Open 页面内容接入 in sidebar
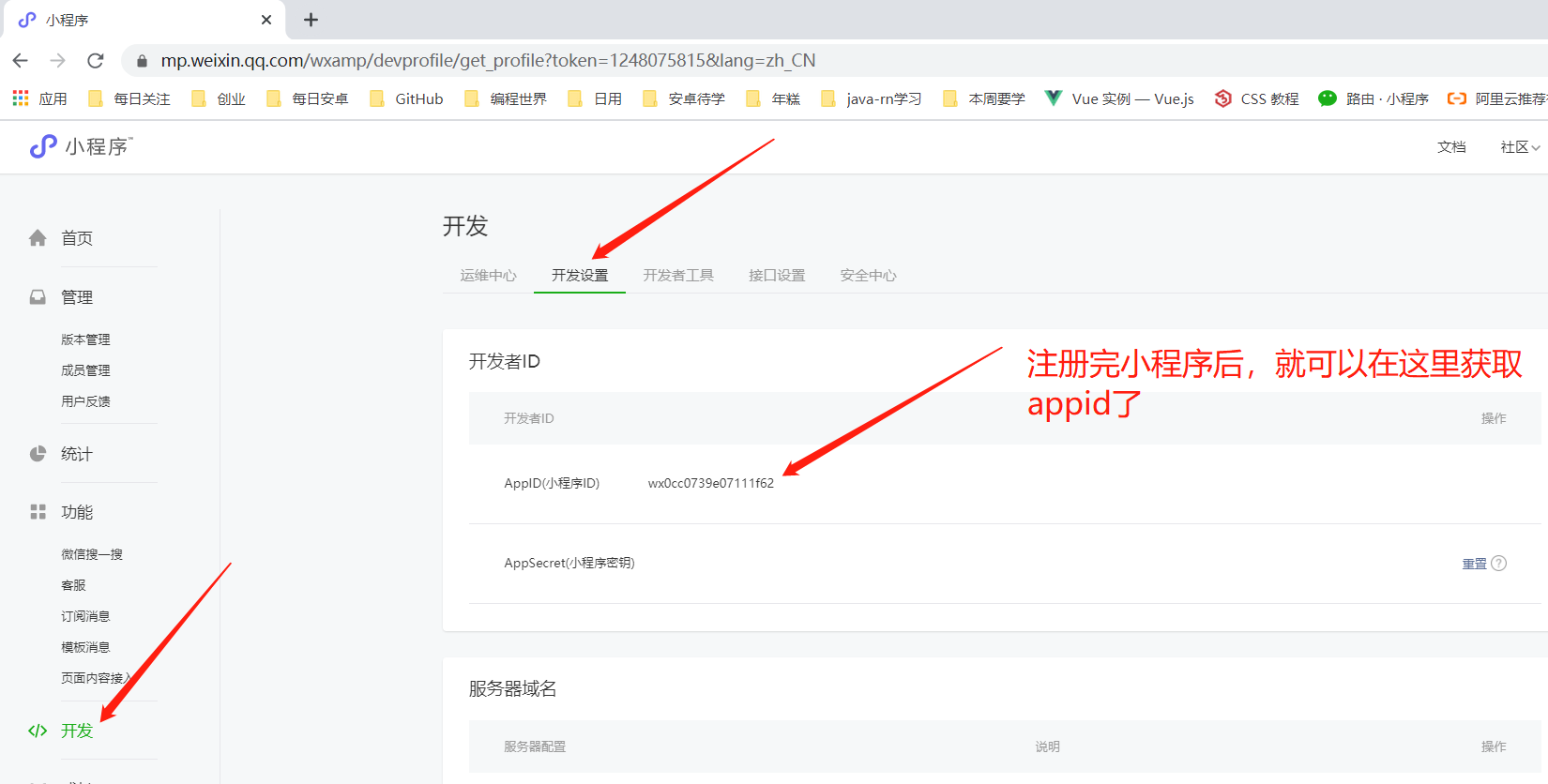Screen dimensions: 1548x784 [x=97, y=678]
